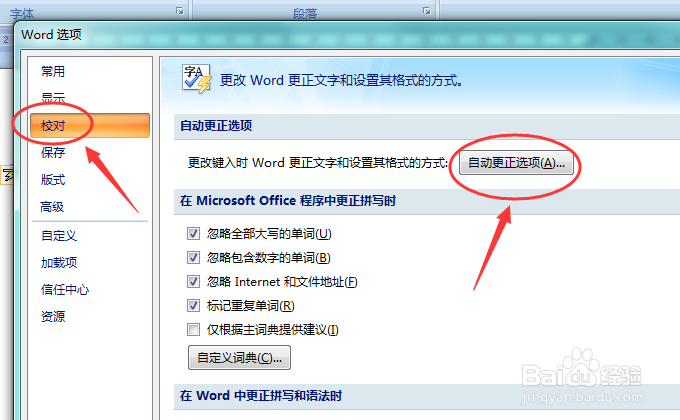680x420 pixels.
Task: Open the 版式 category
Action: pos(53,180)
